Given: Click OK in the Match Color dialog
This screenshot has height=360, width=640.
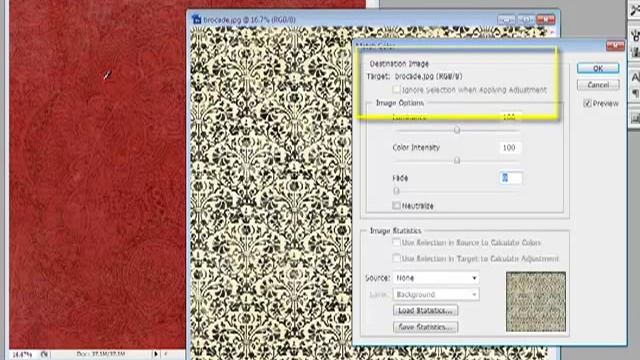Looking at the screenshot, I should pyautogui.click(x=598, y=68).
